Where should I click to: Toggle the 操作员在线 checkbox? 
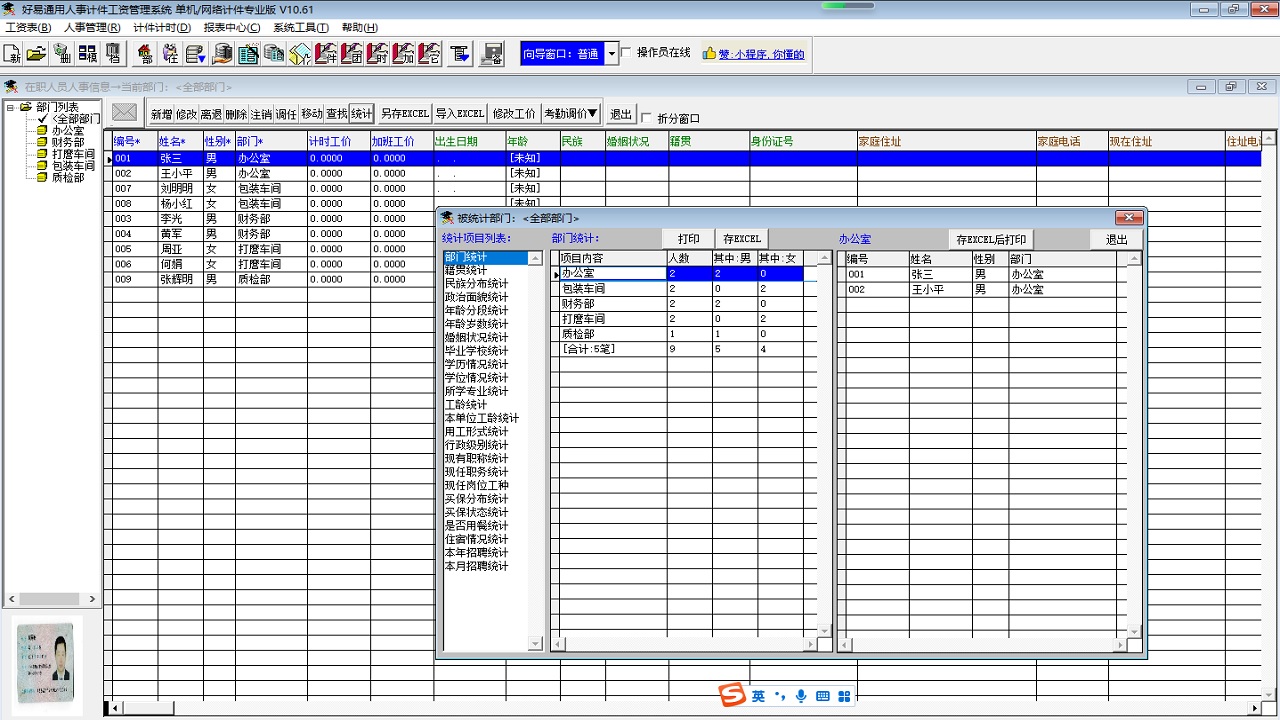(626, 53)
